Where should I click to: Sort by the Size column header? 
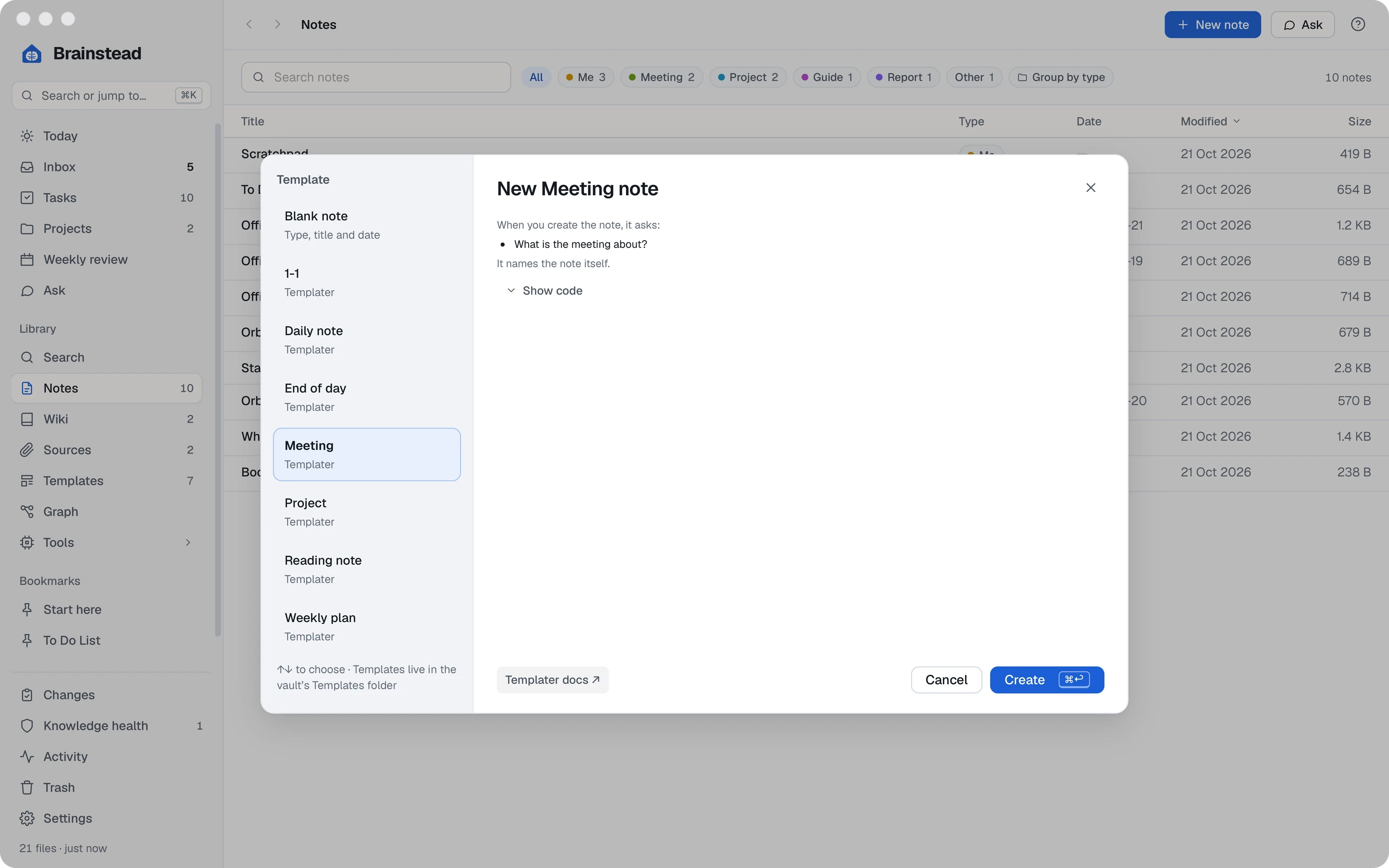coord(1359,122)
